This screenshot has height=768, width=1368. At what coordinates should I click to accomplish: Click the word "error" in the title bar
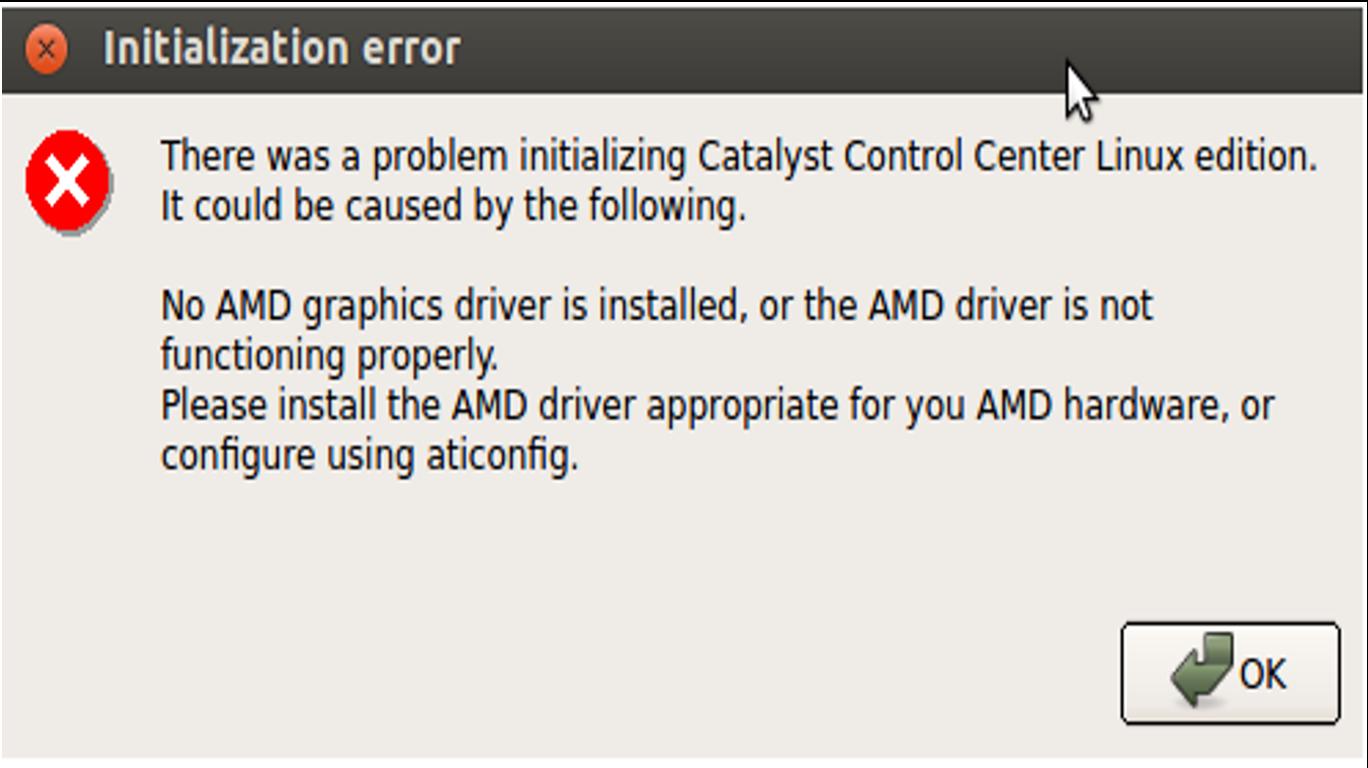pyautogui.click(x=411, y=48)
